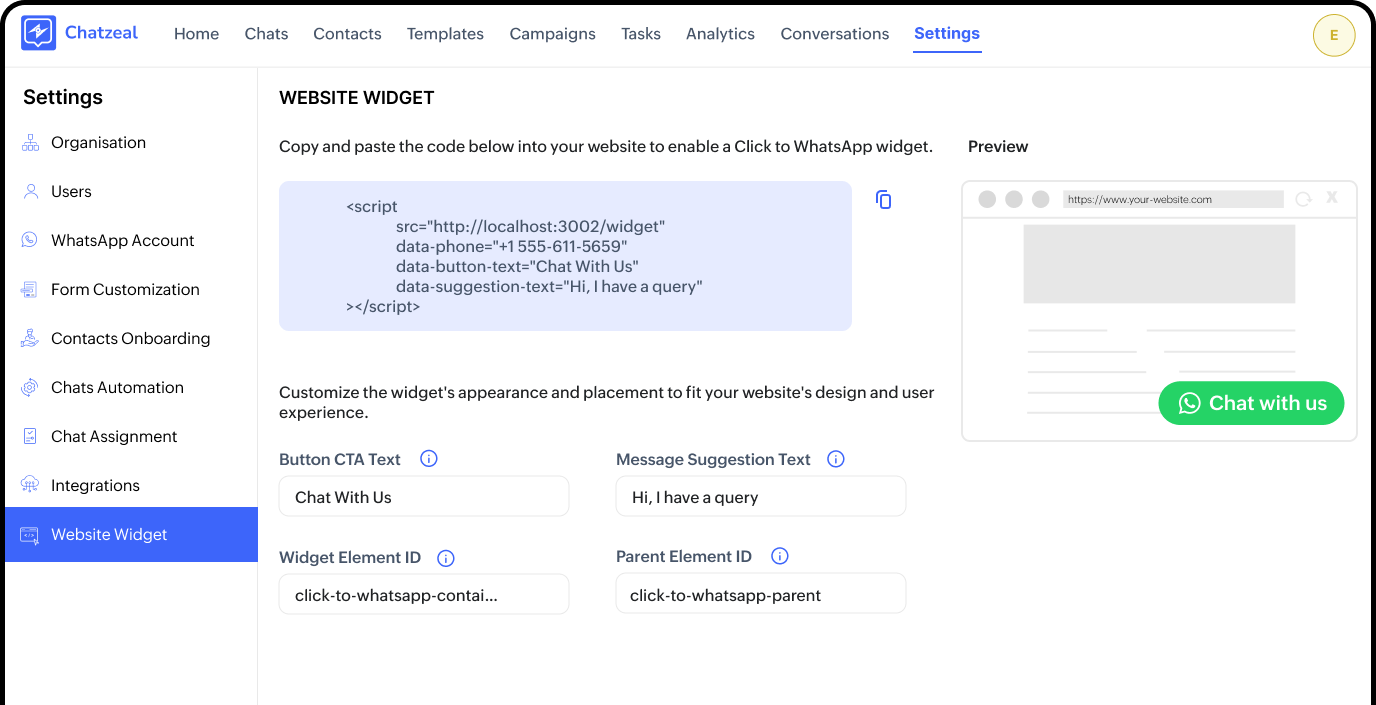
Task: Select the Settings tab
Action: pyautogui.click(x=947, y=34)
